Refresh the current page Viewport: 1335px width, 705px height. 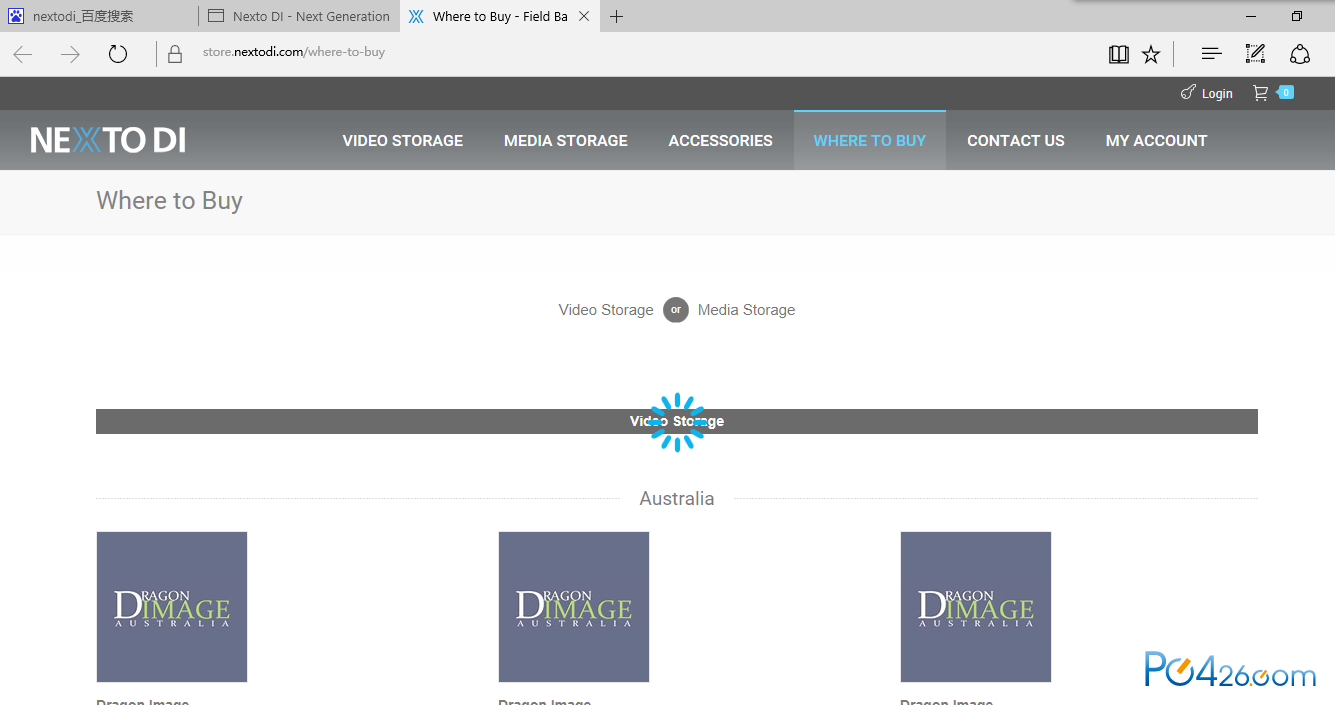click(x=118, y=54)
